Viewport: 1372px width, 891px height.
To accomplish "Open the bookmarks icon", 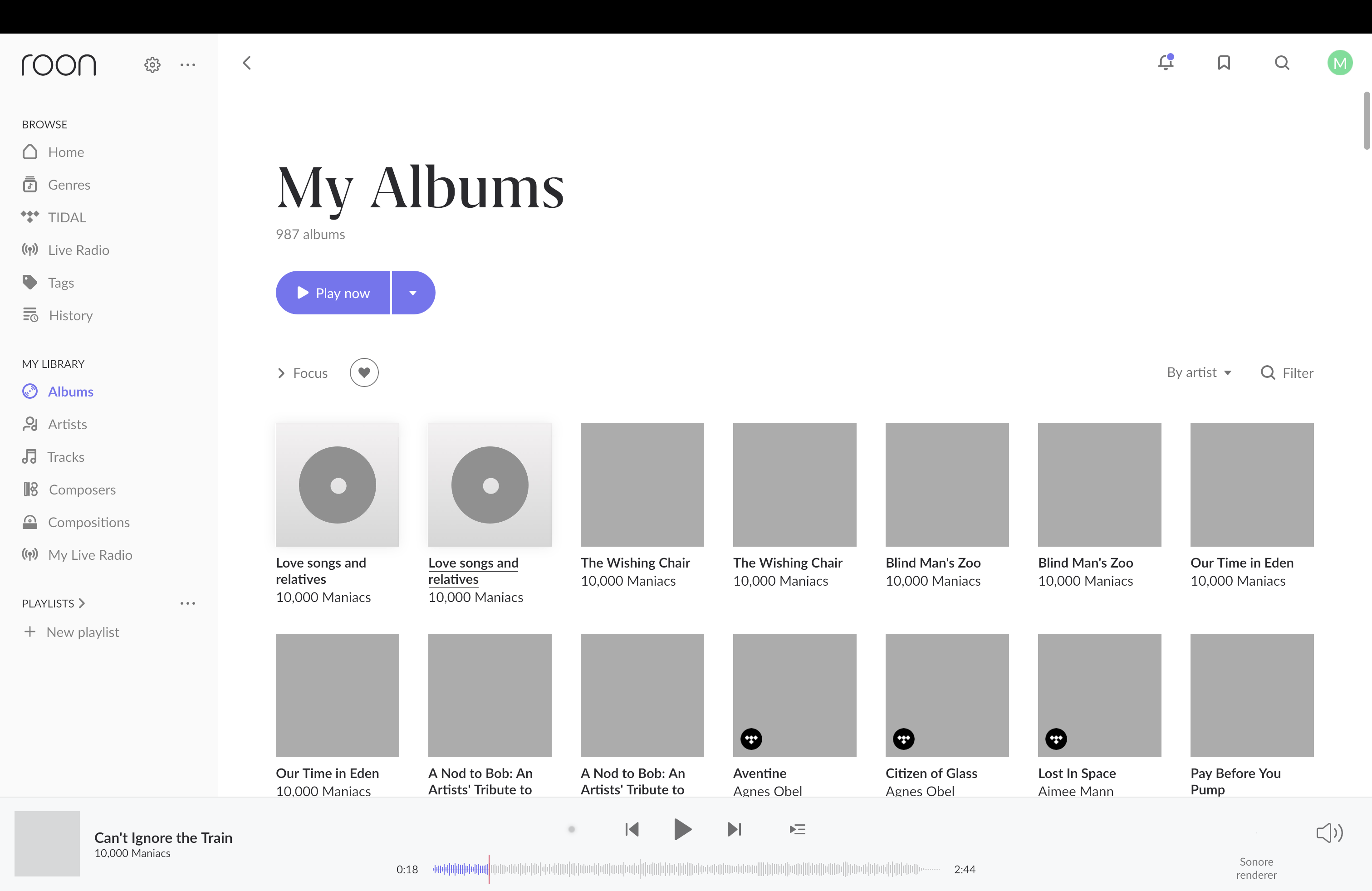I will 1224,62.
